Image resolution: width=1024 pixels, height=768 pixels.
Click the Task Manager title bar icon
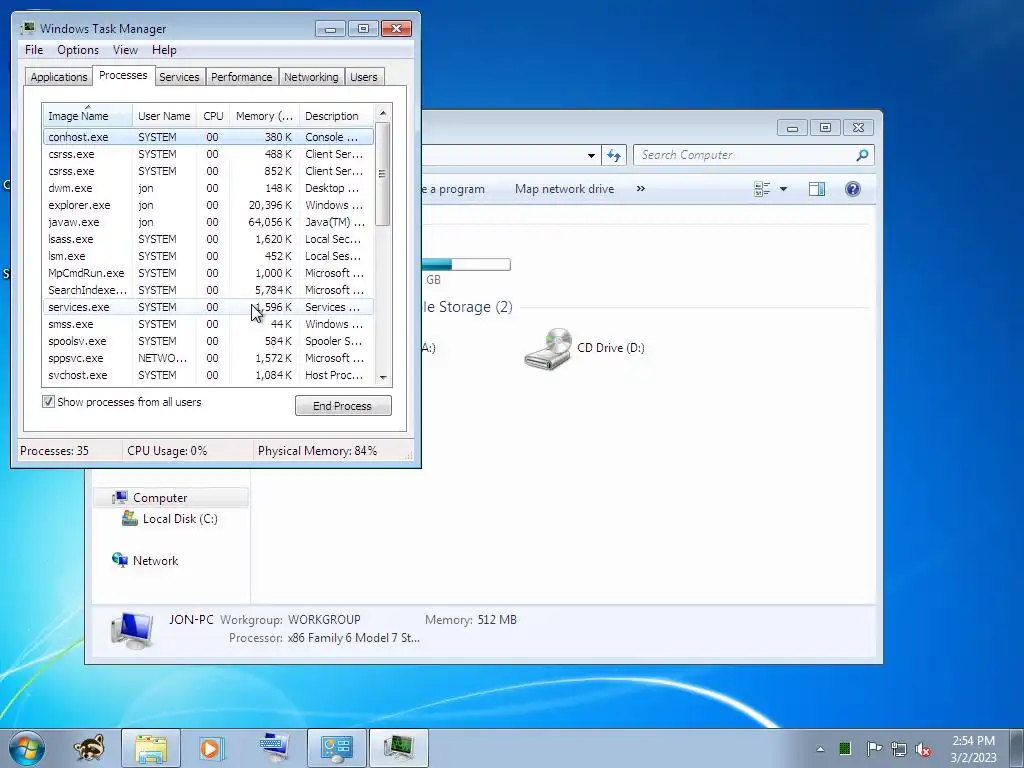[27, 28]
